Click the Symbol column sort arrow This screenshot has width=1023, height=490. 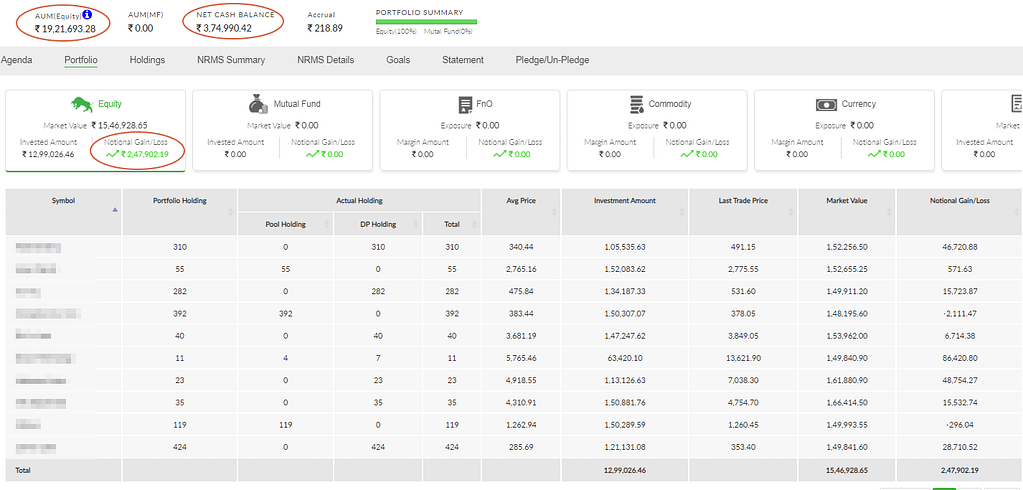point(115,209)
